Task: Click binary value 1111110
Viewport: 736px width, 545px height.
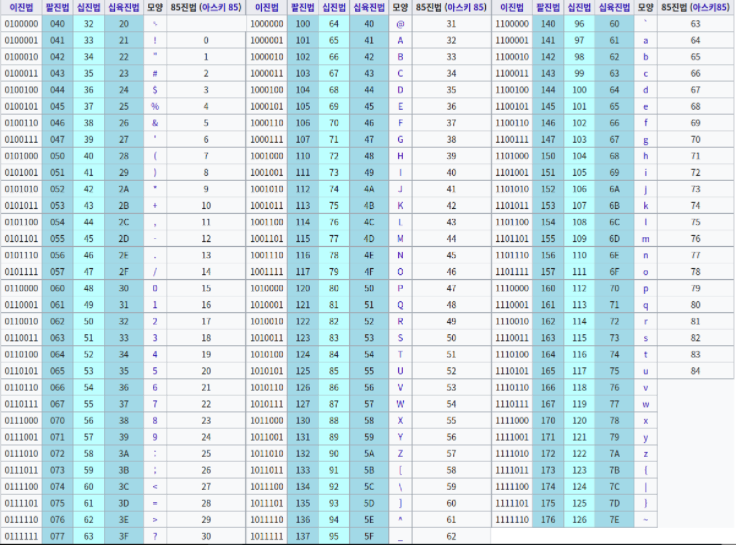Action: 512,520
